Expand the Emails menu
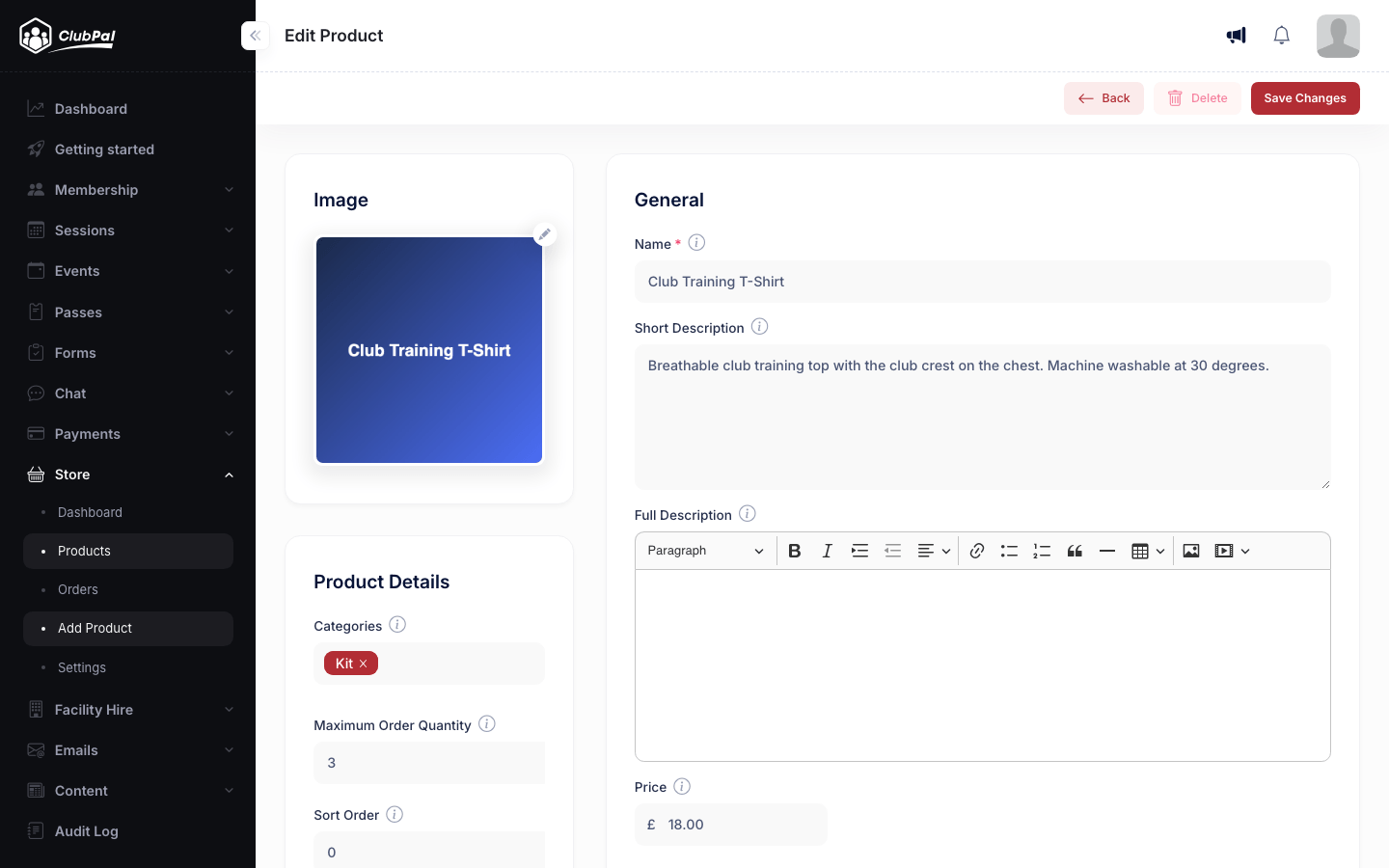Viewport: 1389px width, 868px height. click(128, 750)
